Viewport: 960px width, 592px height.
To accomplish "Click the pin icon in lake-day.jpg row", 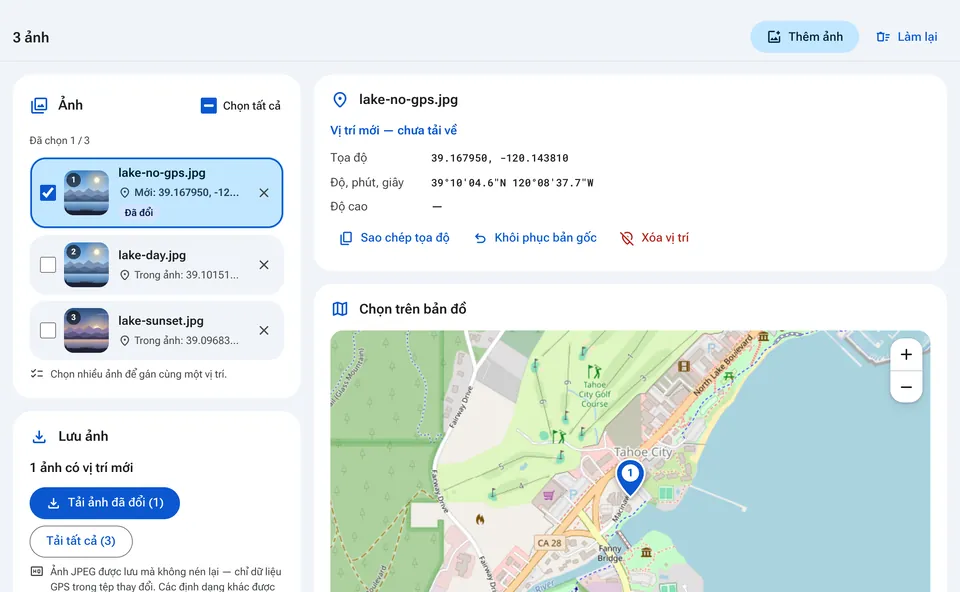I will point(124,275).
